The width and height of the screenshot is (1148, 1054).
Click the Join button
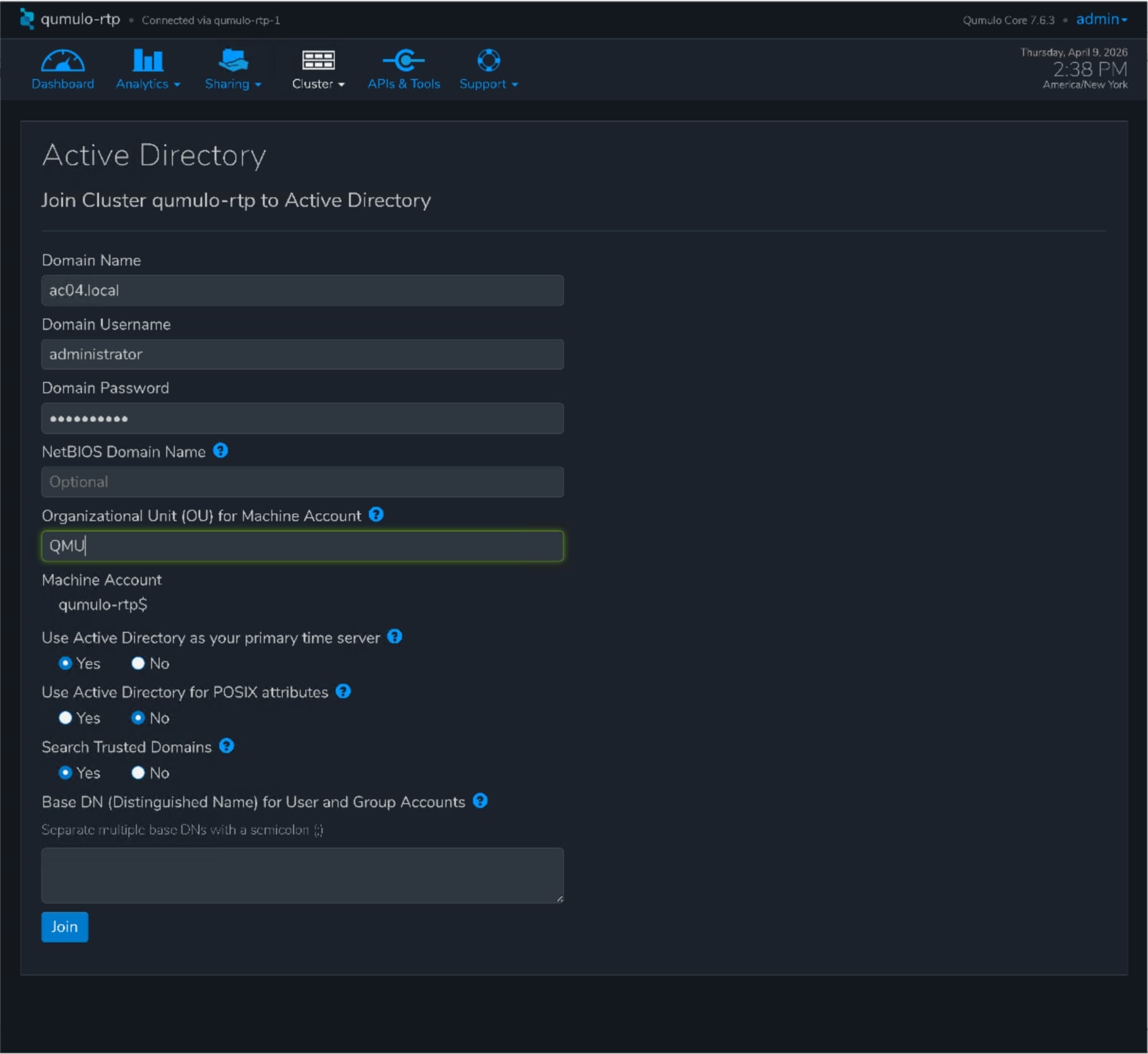[x=64, y=927]
